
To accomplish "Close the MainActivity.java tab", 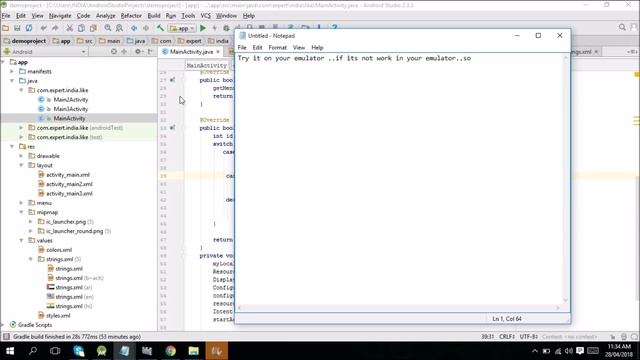I will click(x=218, y=52).
